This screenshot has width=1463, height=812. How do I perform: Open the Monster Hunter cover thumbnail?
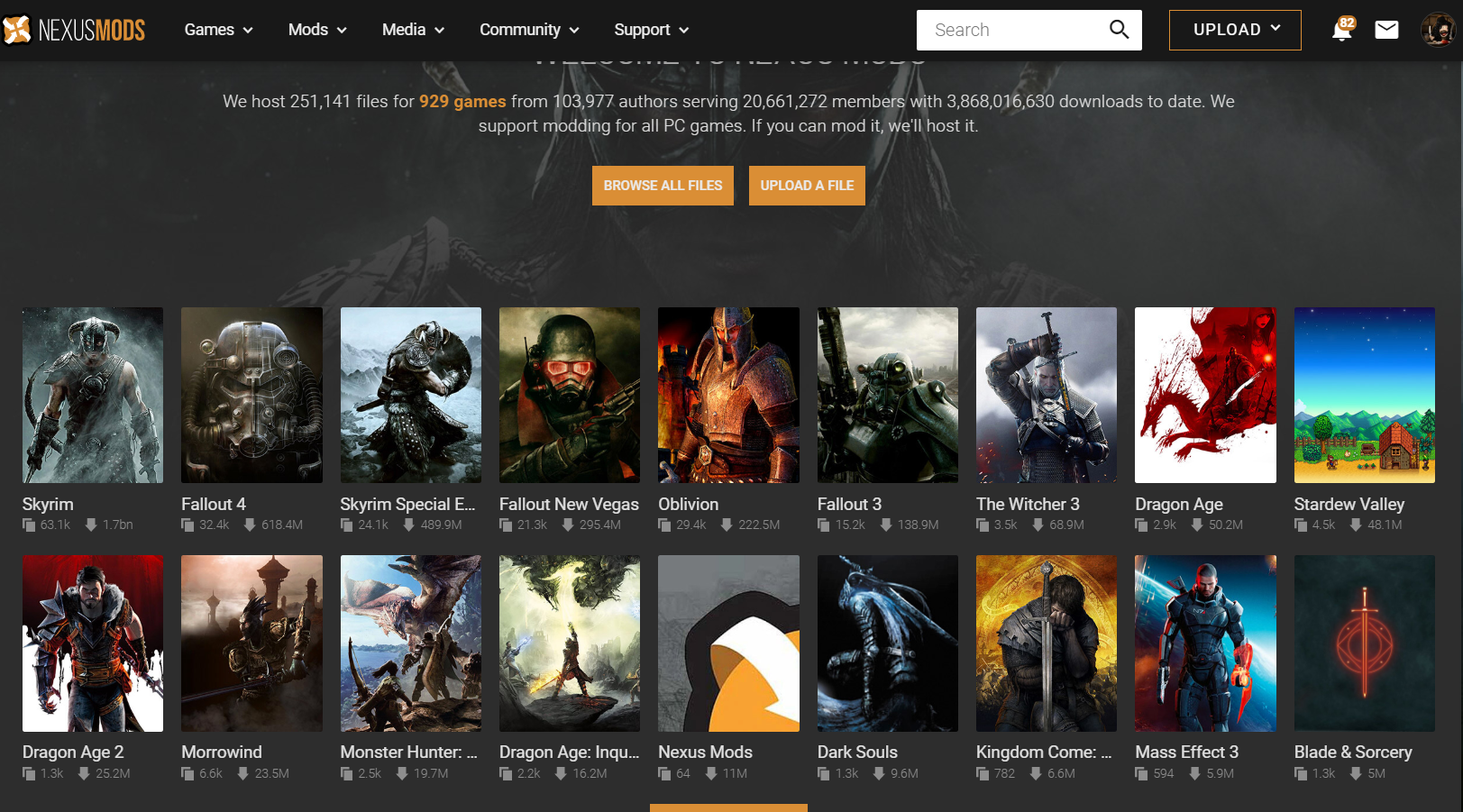411,643
